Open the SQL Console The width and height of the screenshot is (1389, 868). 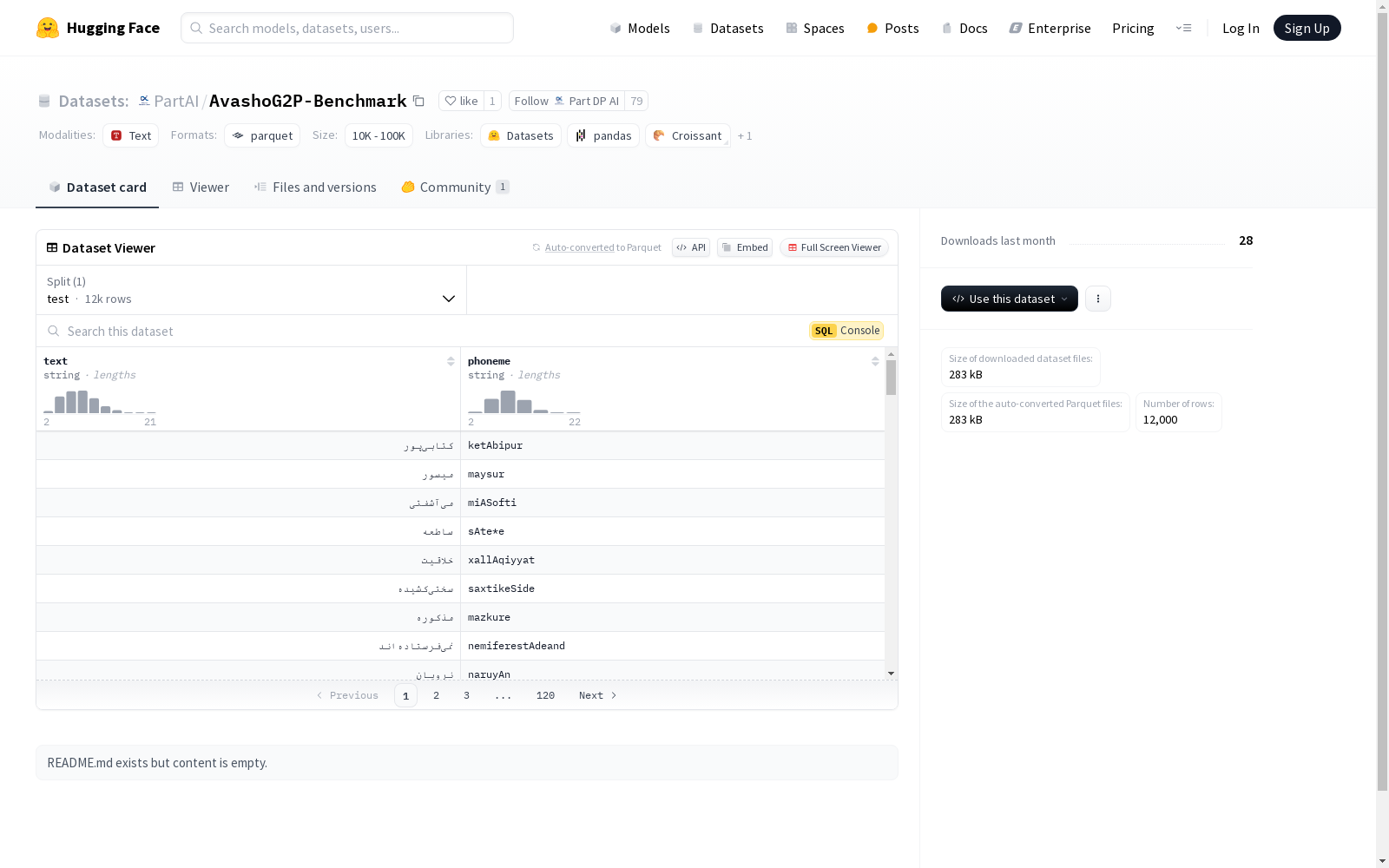tap(846, 331)
